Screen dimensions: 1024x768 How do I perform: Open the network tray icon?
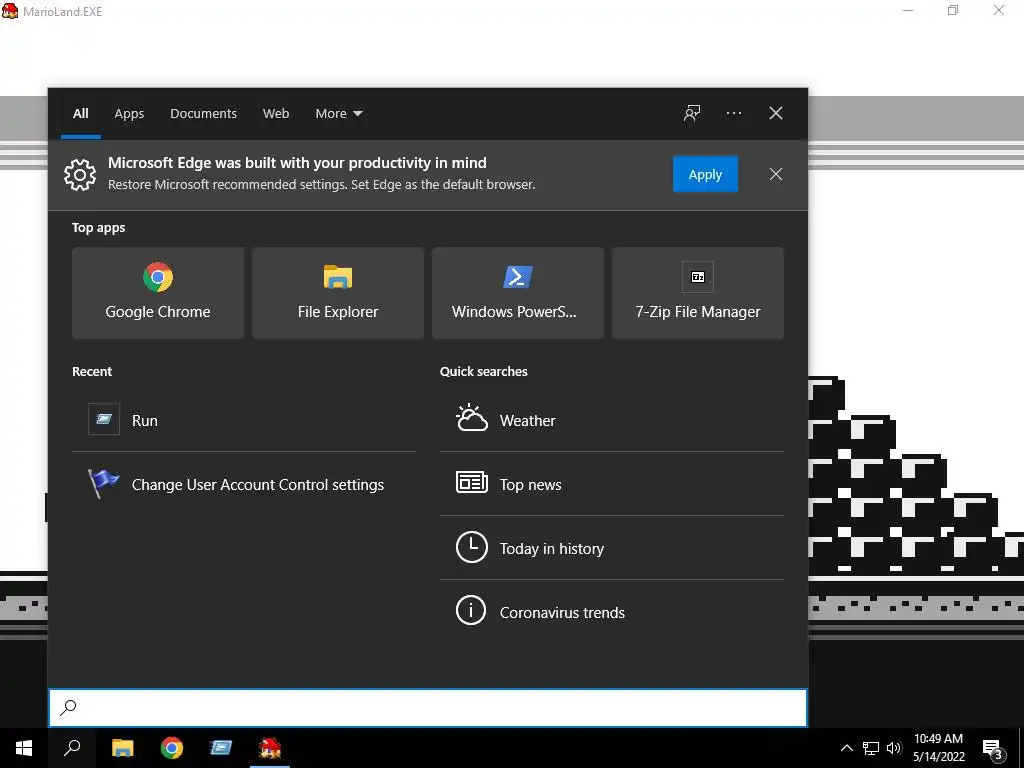tap(871, 748)
